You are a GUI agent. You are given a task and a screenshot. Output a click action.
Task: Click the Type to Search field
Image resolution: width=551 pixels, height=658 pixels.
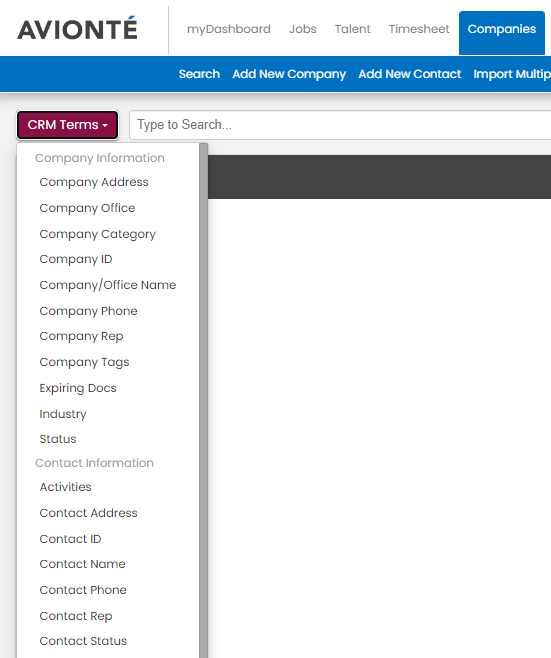[x=340, y=125]
